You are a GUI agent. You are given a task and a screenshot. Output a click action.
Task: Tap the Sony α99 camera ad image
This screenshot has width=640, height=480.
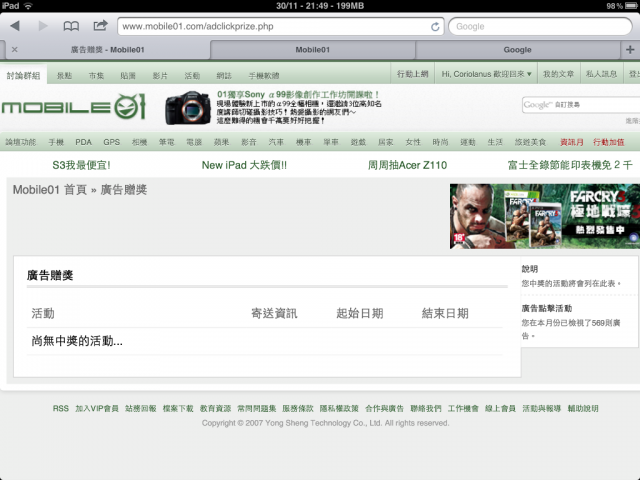(x=188, y=107)
